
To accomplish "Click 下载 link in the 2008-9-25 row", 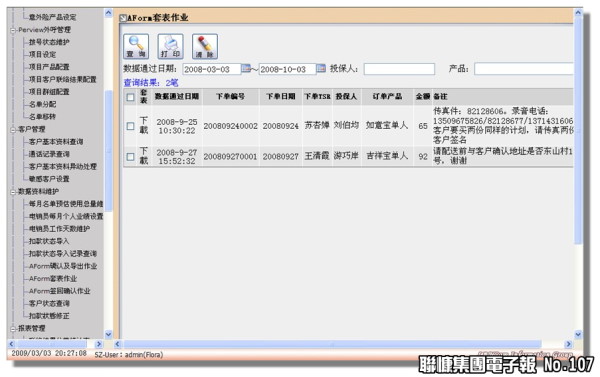I will 143,126.
